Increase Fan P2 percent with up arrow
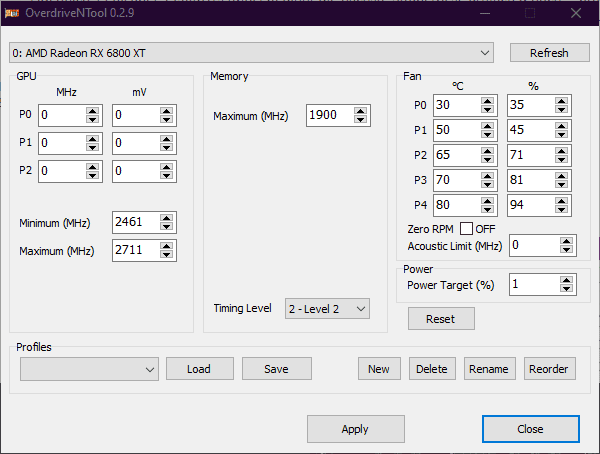The width and height of the screenshot is (600, 454). click(561, 151)
